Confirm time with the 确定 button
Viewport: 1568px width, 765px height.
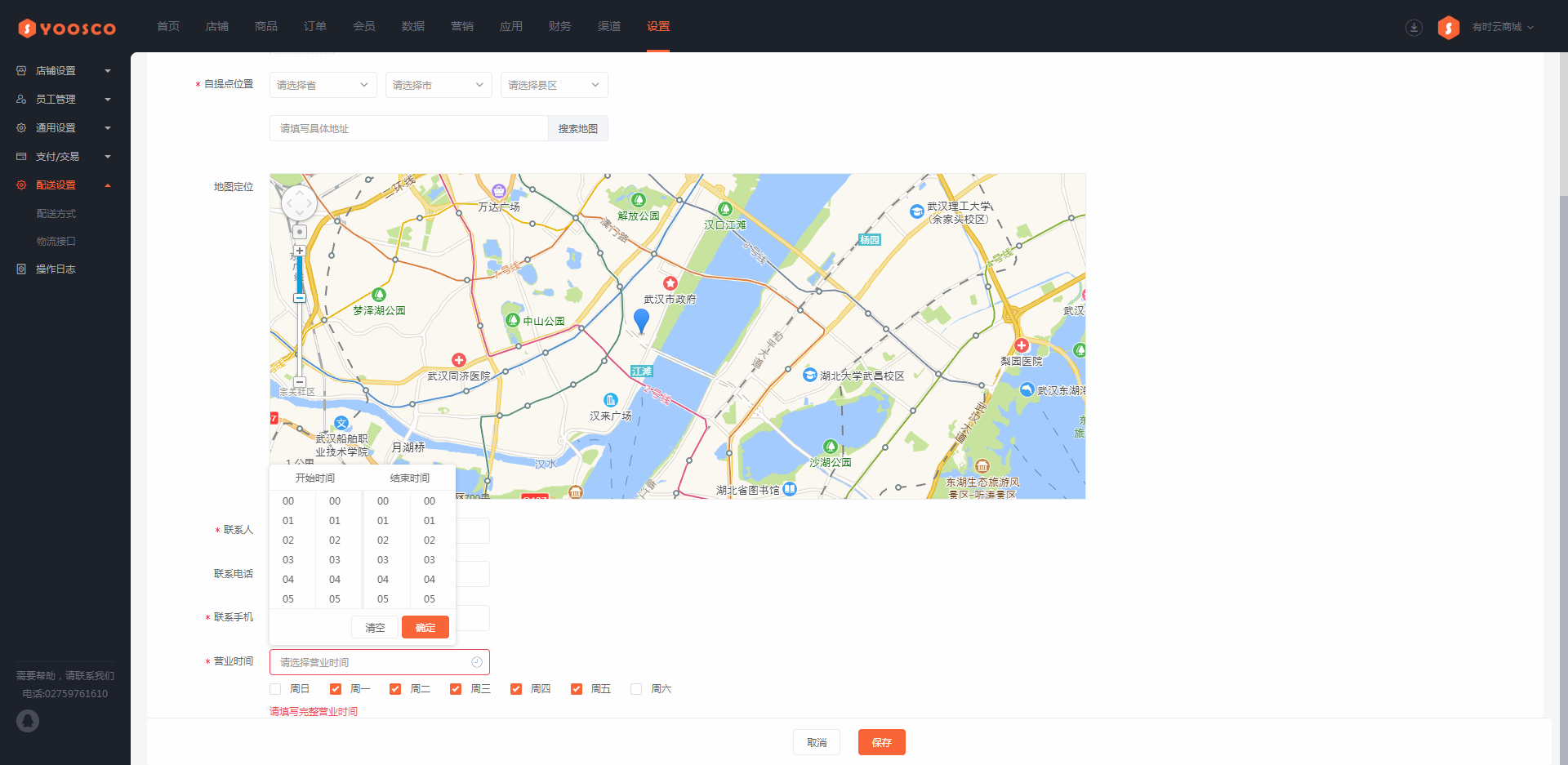tap(425, 627)
